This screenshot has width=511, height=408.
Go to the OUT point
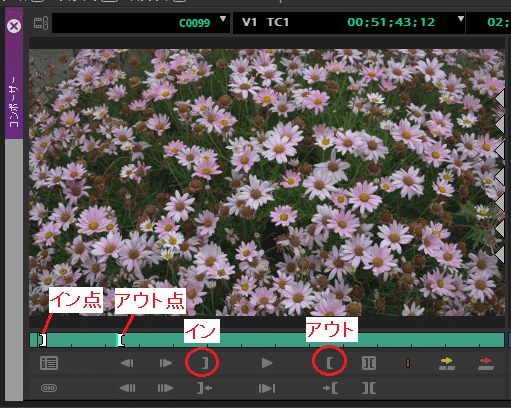(330, 388)
